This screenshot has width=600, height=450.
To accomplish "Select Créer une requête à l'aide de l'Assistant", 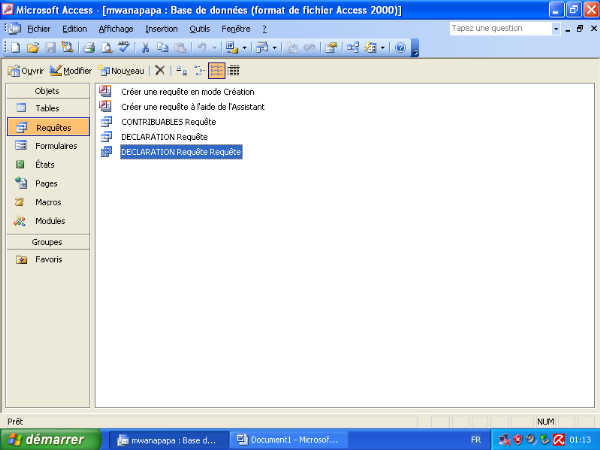I will (193, 107).
